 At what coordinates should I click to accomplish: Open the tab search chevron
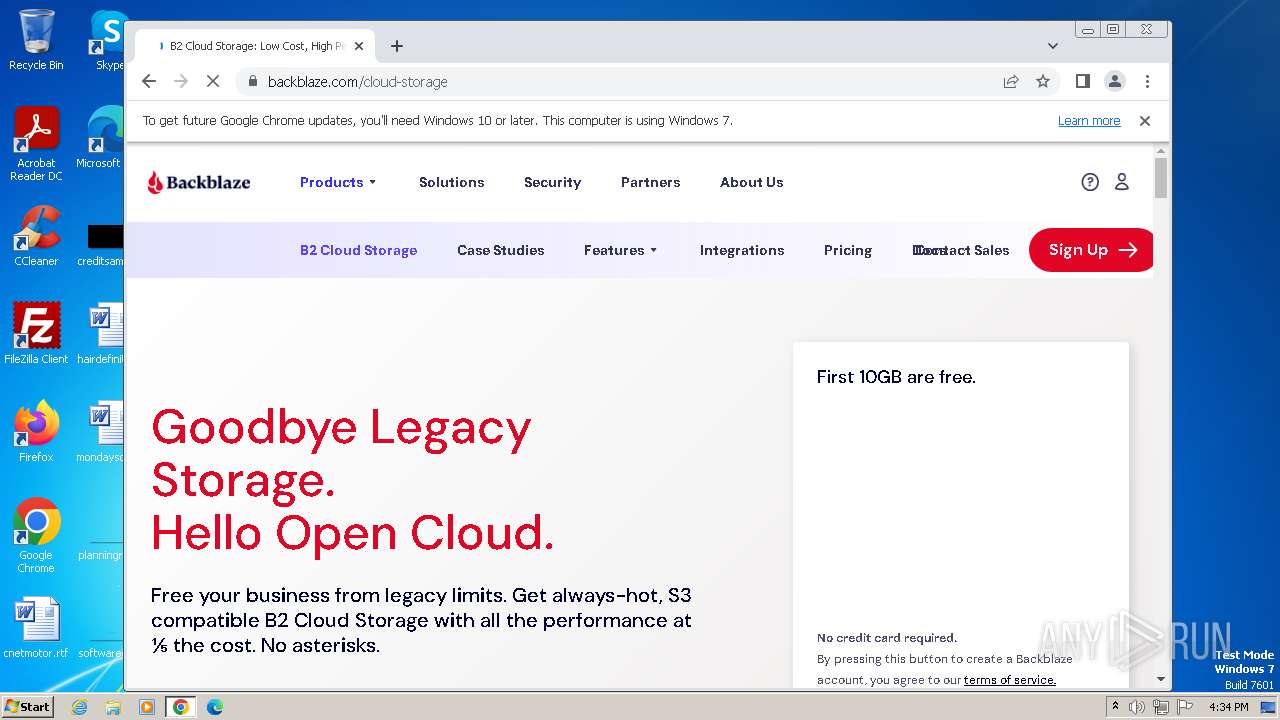tap(1052, 46)
